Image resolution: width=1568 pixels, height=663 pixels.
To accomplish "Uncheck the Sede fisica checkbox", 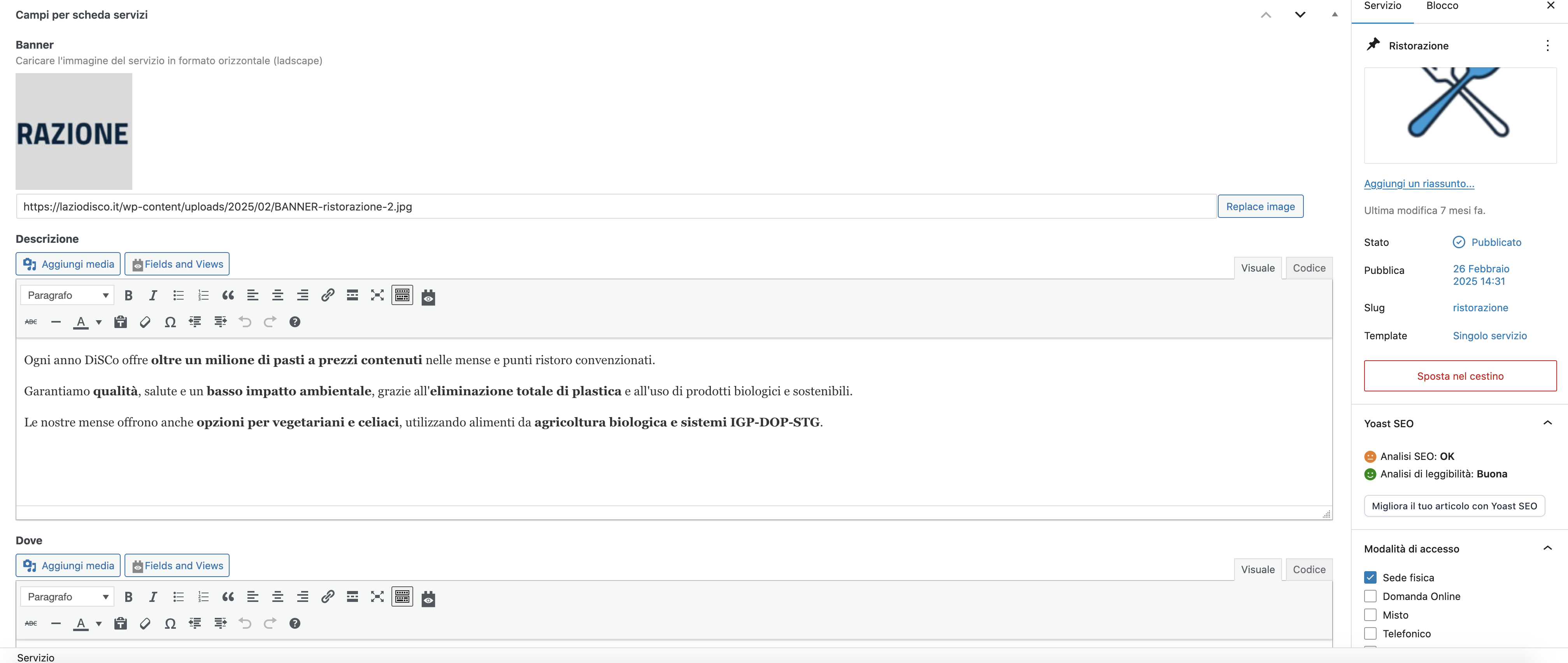I will [x=1370, y=578].
